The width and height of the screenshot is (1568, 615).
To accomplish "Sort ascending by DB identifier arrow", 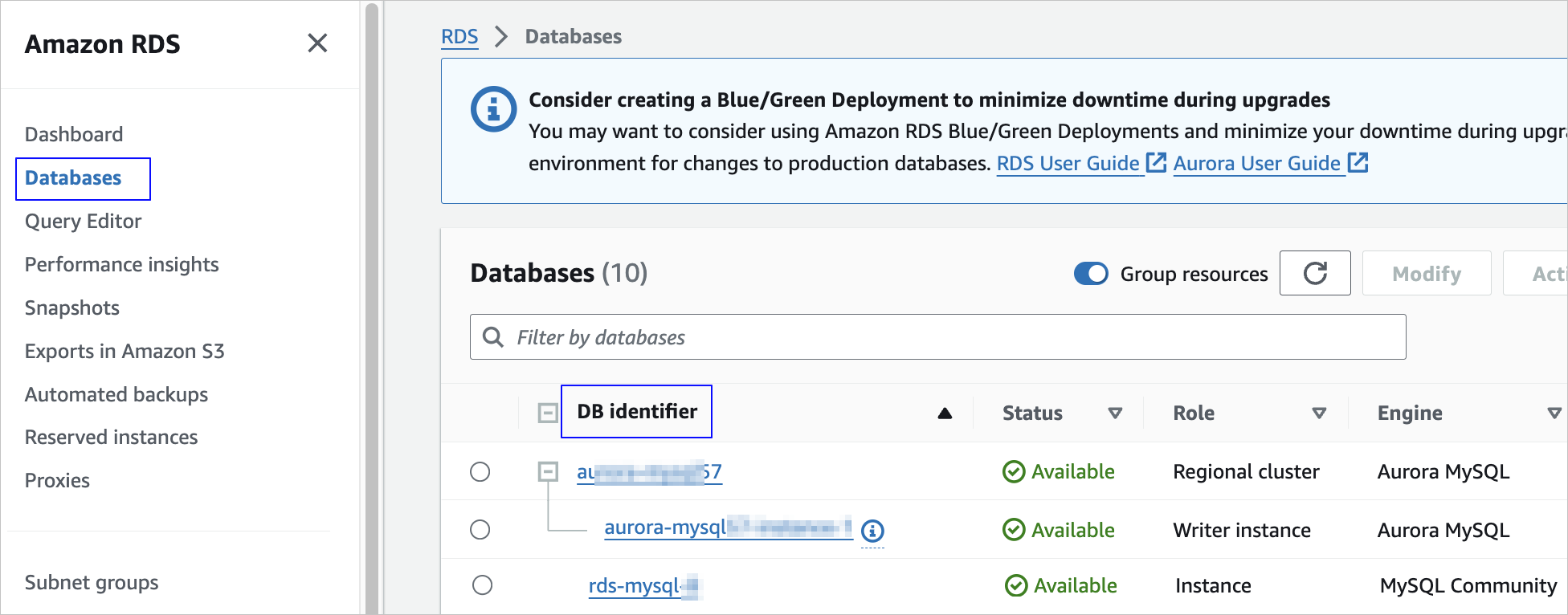I will click(x=945, y=413).
